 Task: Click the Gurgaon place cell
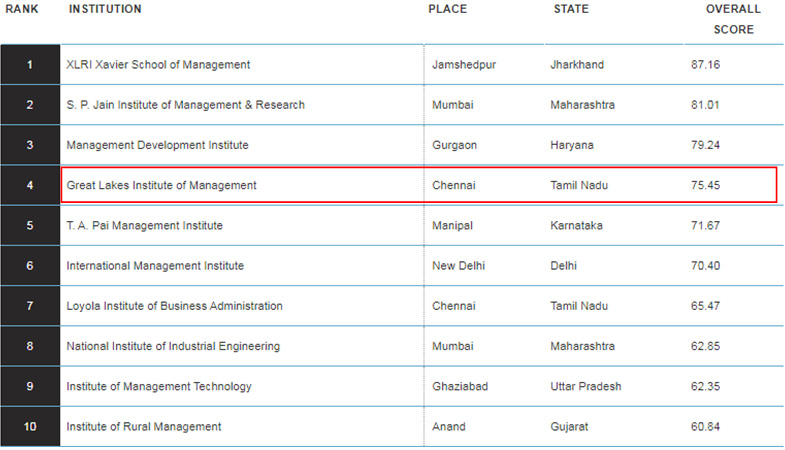(455, 145)
